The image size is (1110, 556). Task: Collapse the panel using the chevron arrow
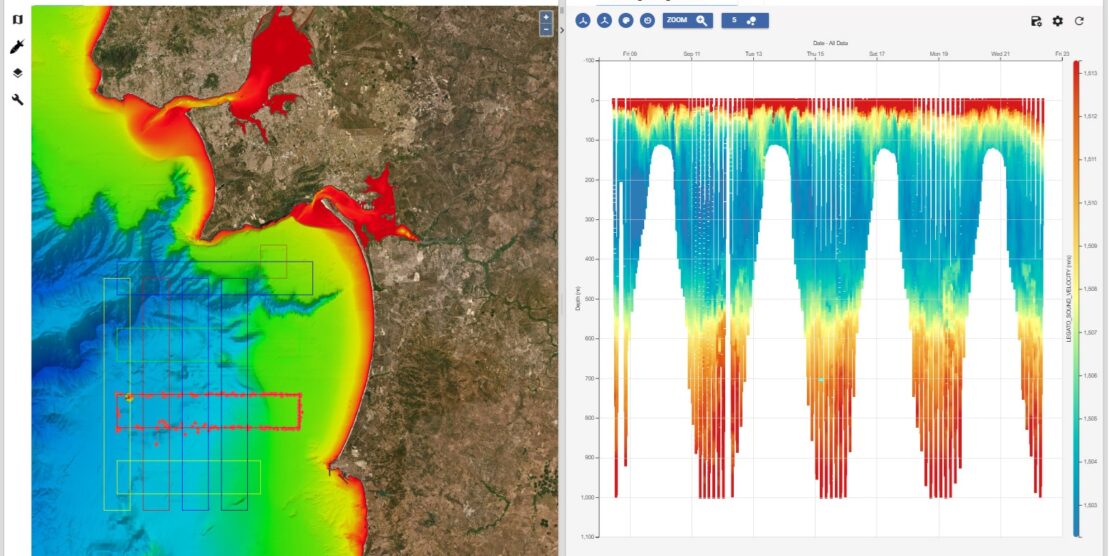(x=562, y=30)
